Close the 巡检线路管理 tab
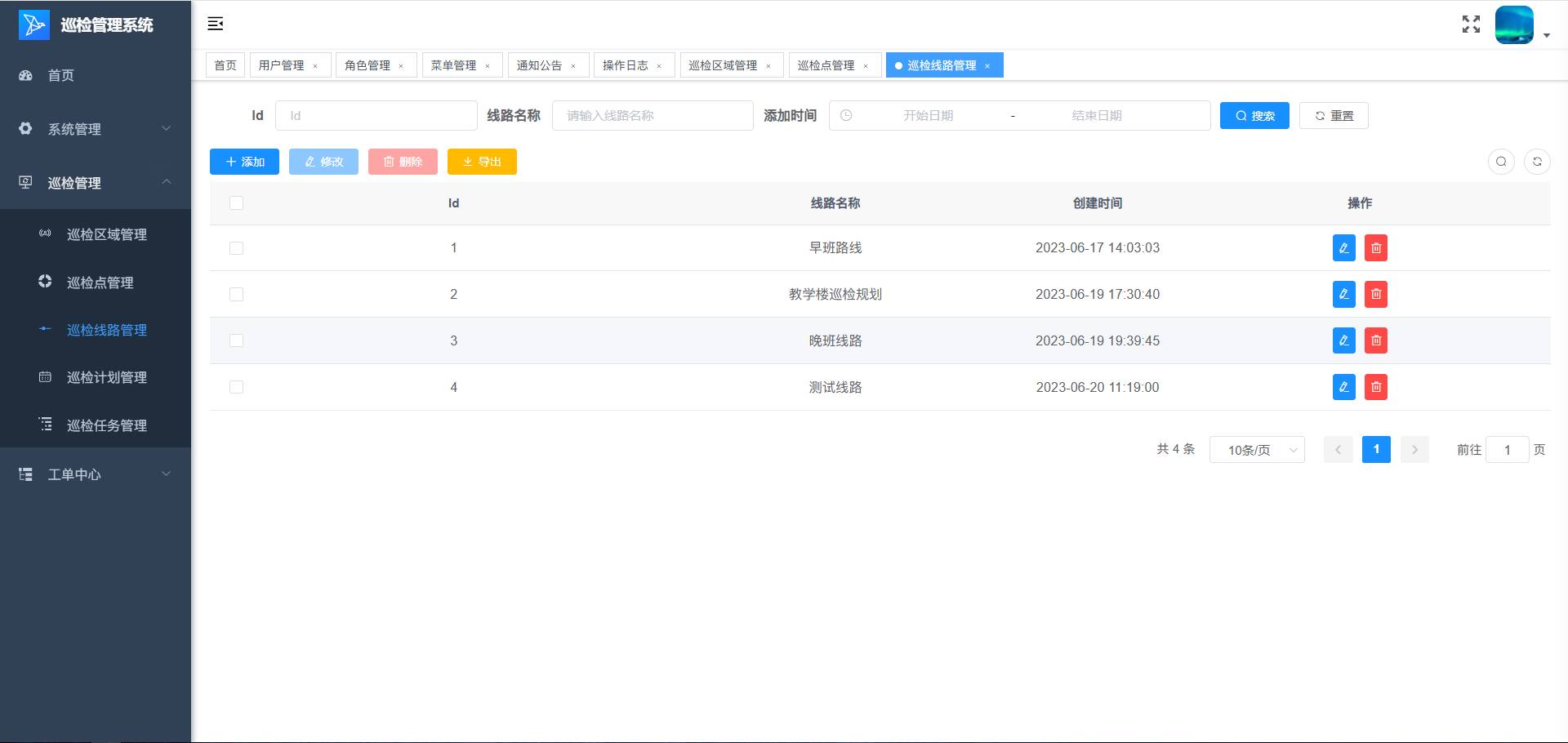1568x743 pixels. point(987,66)
